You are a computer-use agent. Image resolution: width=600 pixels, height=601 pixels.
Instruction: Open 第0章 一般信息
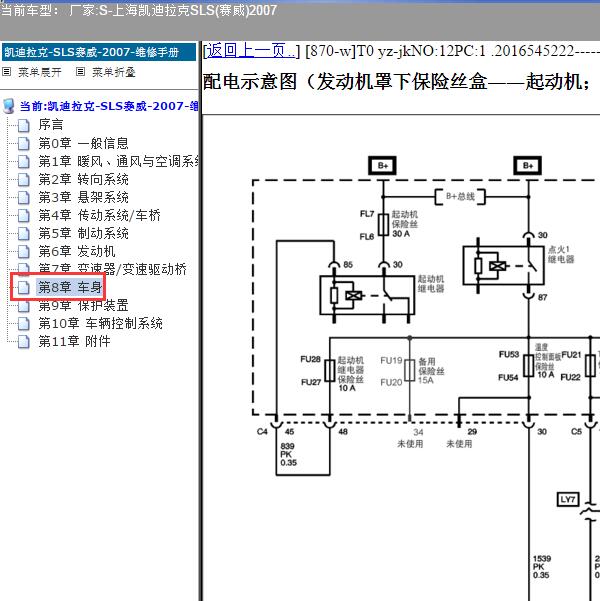point(83,143)
